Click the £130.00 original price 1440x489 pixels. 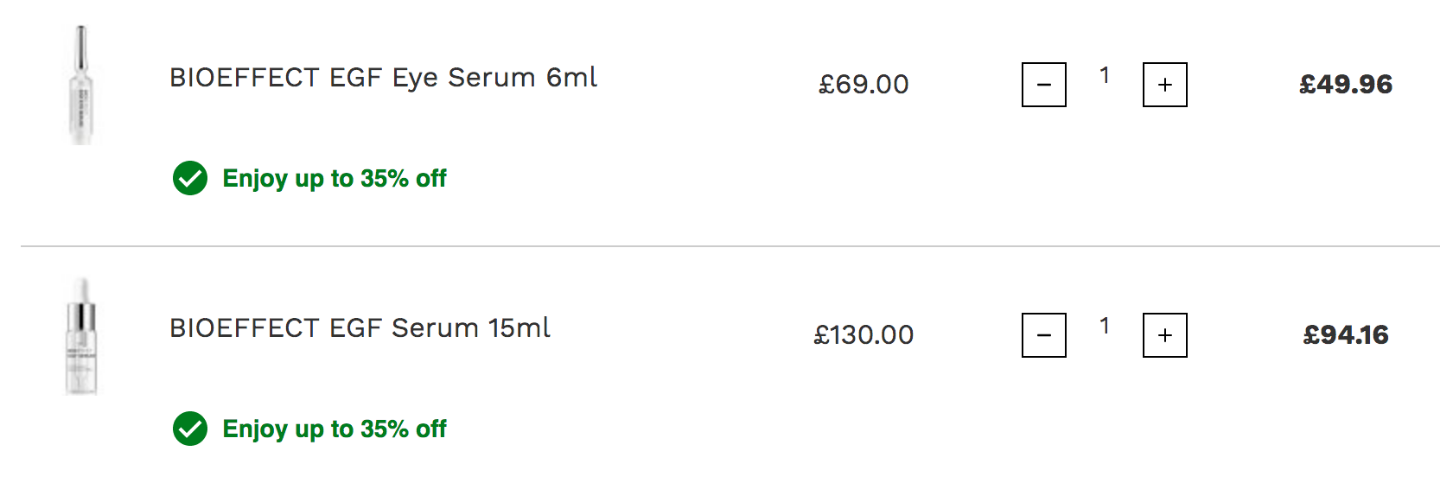coord(863,335)
